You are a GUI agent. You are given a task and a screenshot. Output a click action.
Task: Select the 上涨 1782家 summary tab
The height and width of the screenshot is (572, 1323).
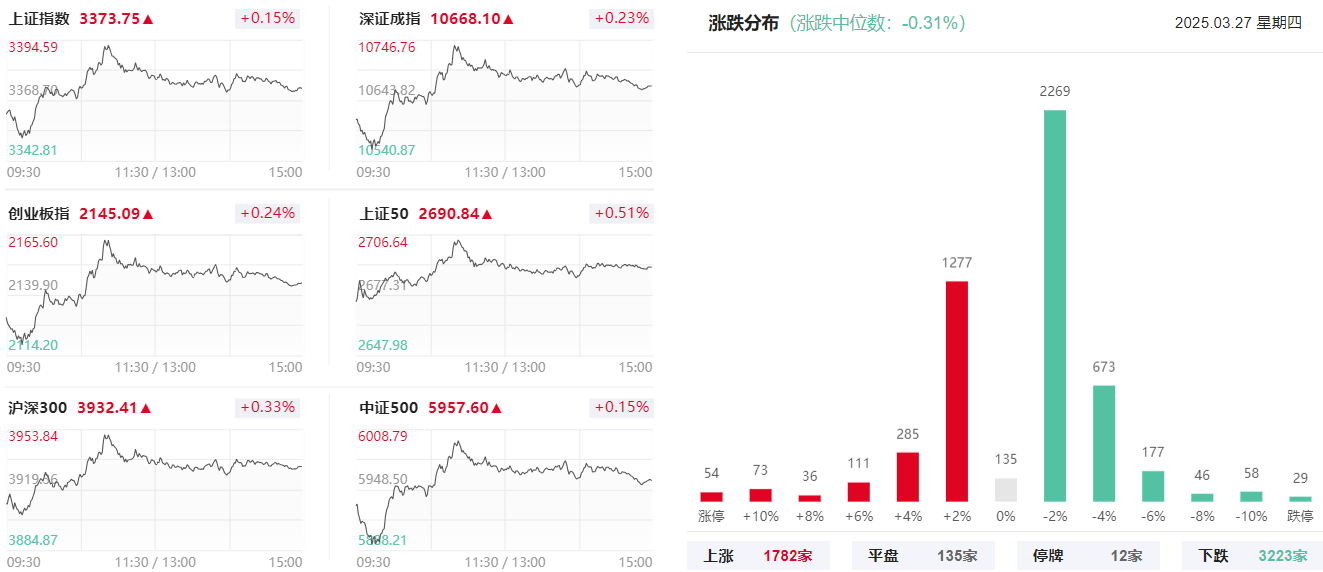(758, 556)
